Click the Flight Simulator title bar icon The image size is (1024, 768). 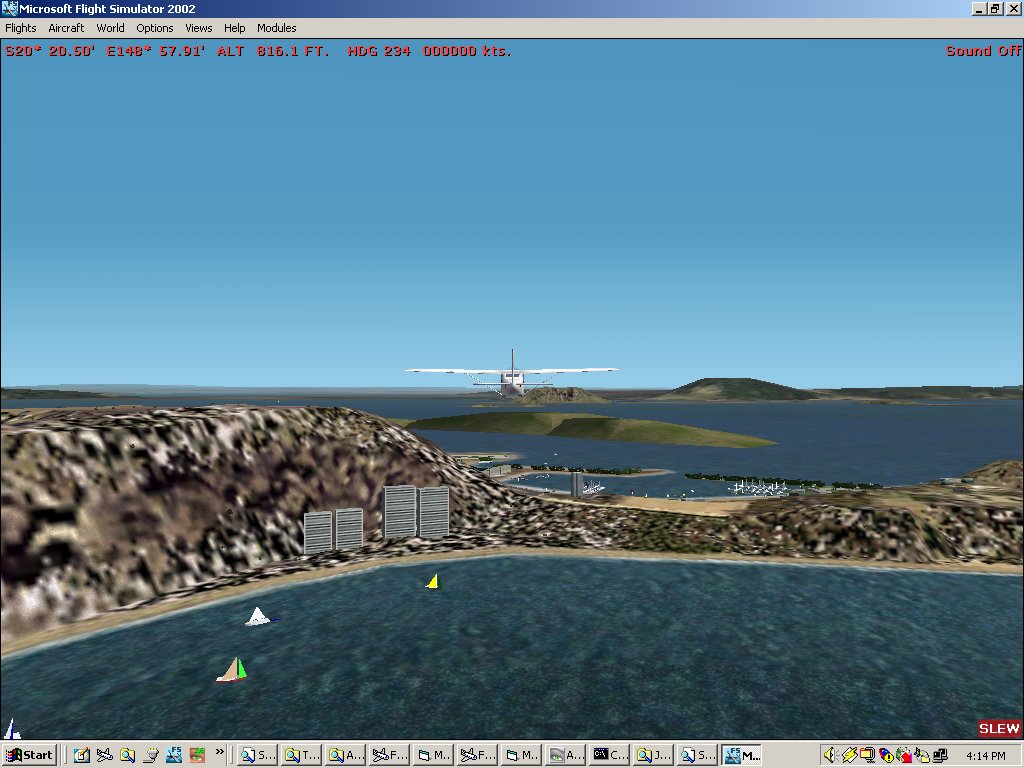(10, 8)
